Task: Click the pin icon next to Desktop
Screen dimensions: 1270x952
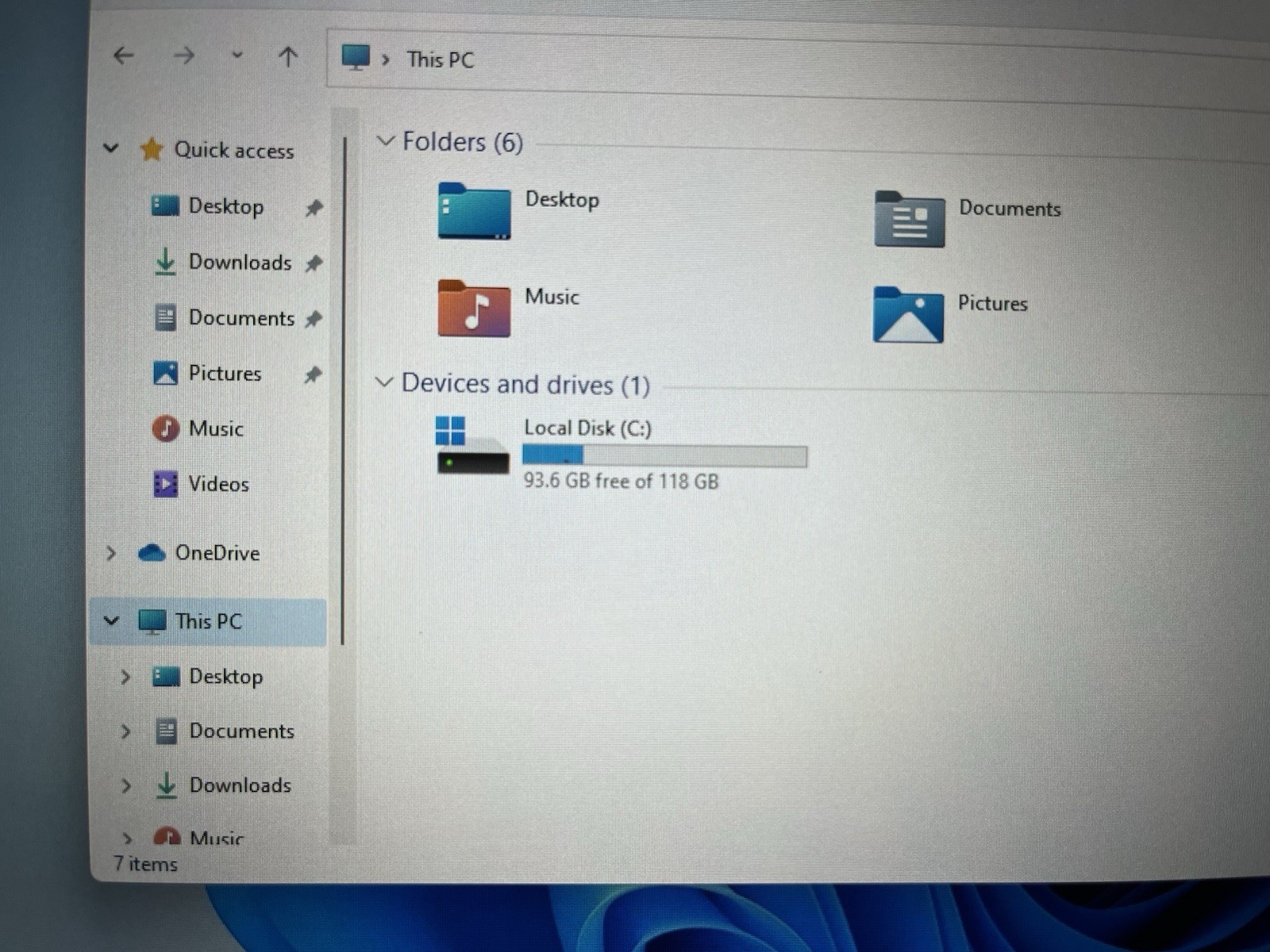Action: pos(314,208)
